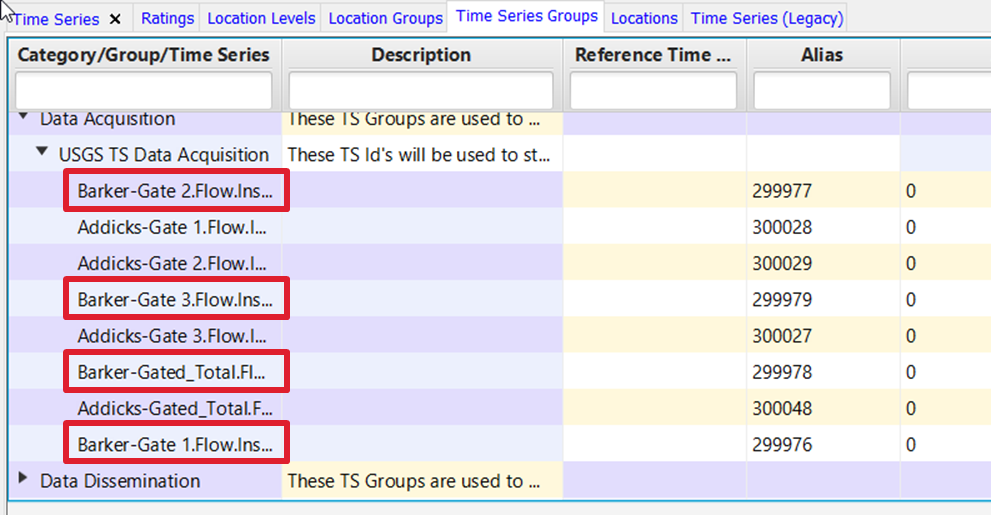Switch to the Time Series tab

tap(56, 20)
